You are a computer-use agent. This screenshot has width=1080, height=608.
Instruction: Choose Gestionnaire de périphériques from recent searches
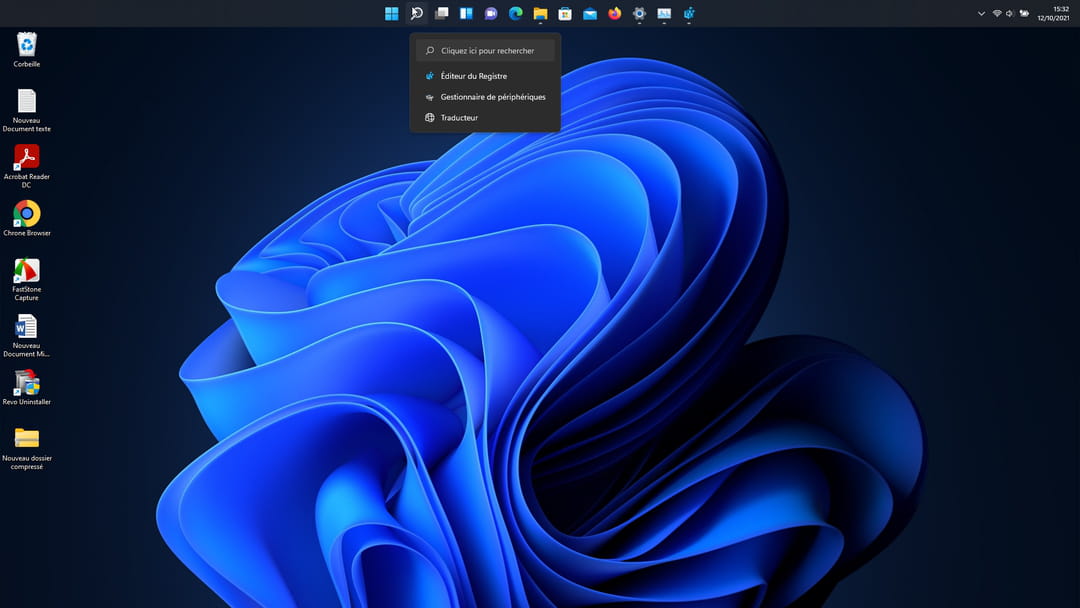[x=493, y=97]
